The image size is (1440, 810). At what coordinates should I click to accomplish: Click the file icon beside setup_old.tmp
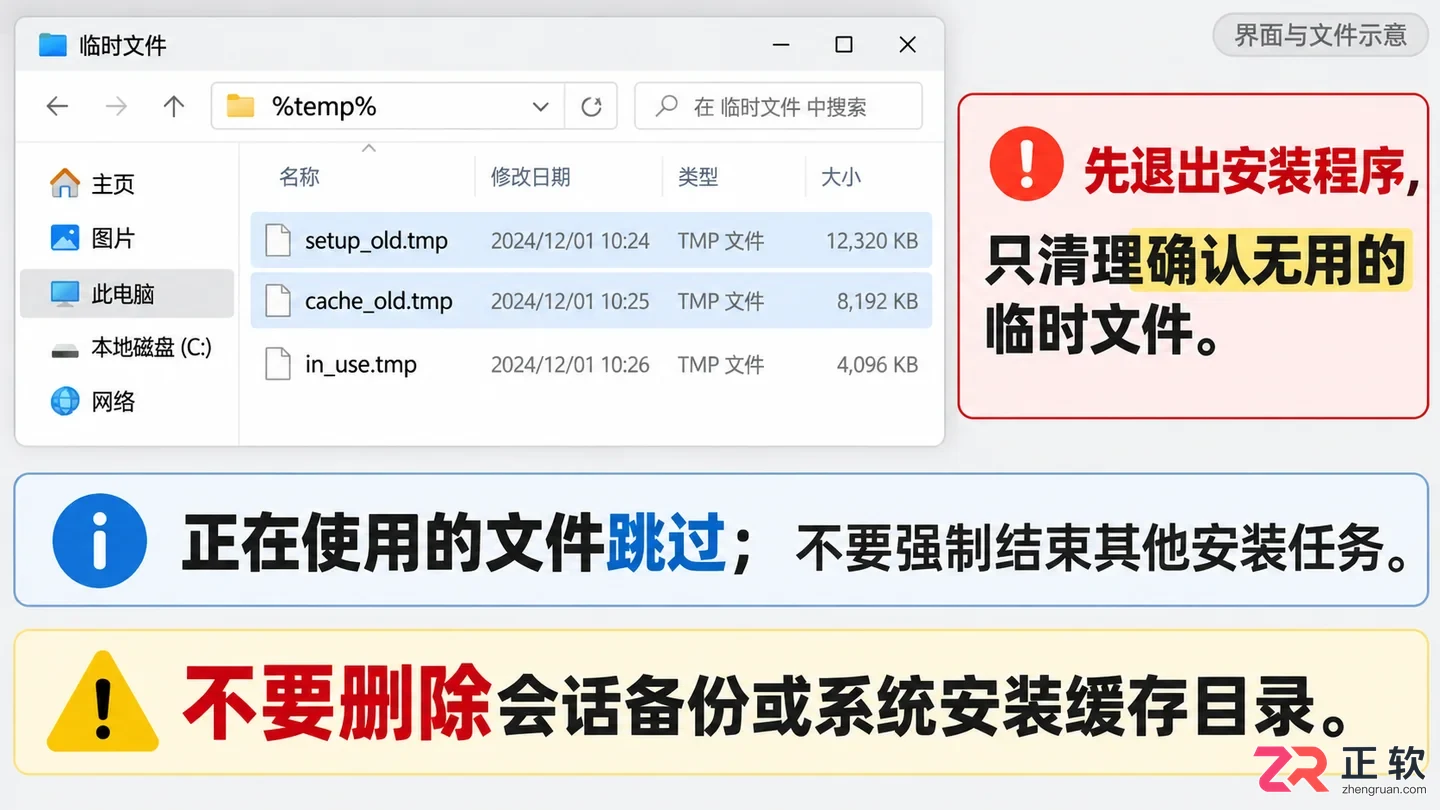(x=277, y=240)
